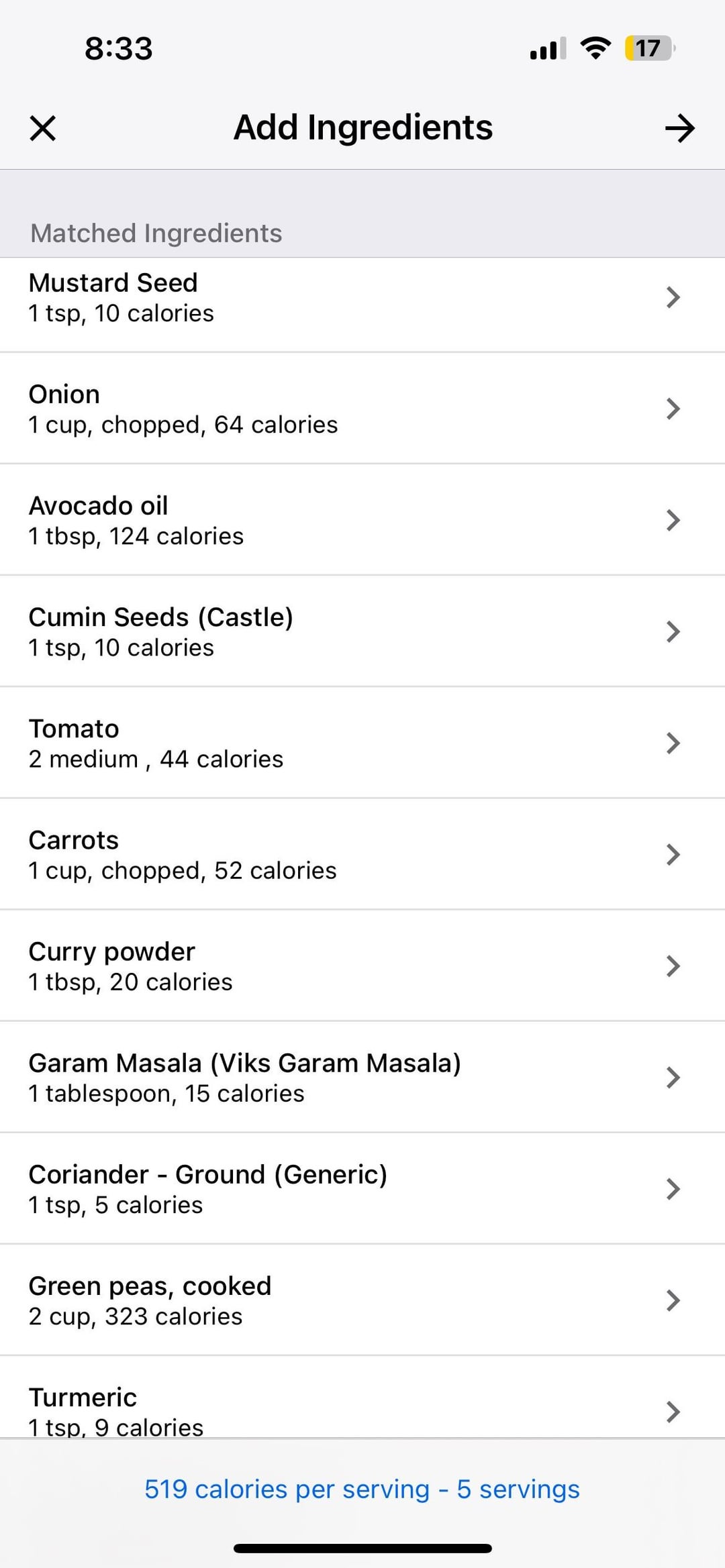Edit calories per serving and servings link

point(362,1489)
